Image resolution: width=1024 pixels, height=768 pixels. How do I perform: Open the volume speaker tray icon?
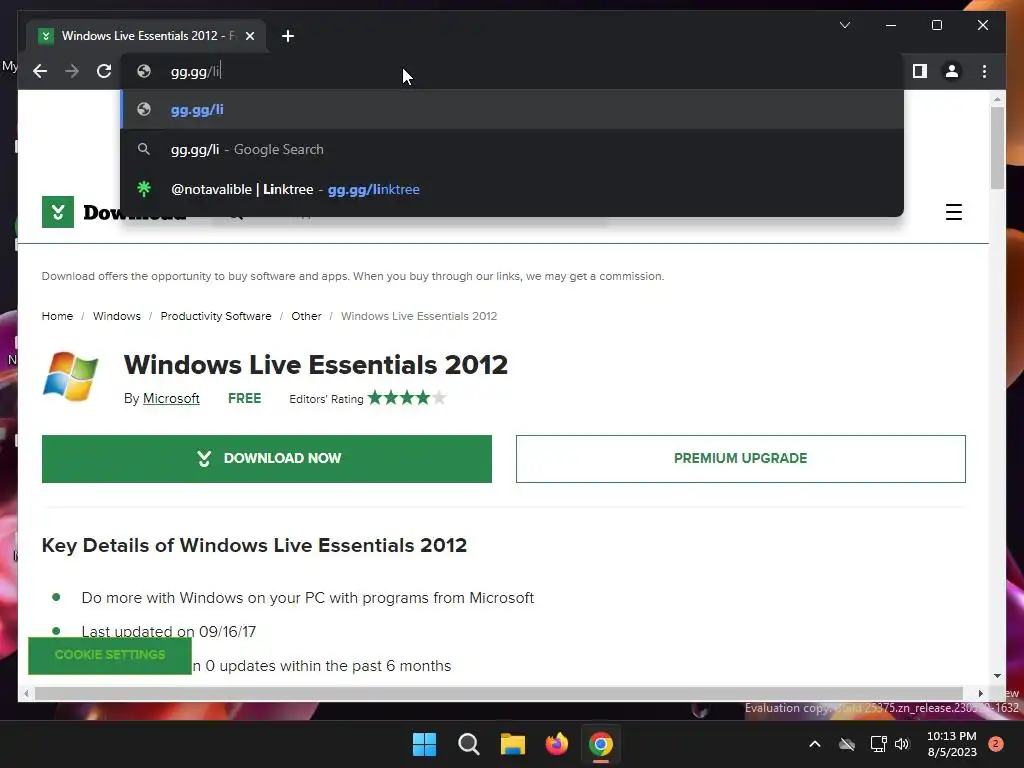click(903, 744)
